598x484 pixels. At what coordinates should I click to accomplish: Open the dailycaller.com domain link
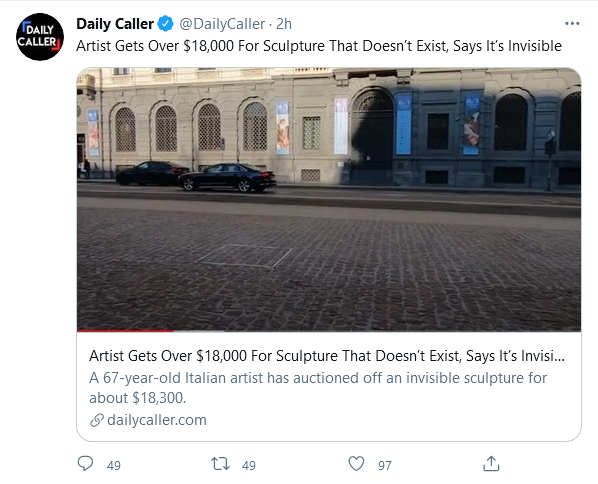pos(157,420)
